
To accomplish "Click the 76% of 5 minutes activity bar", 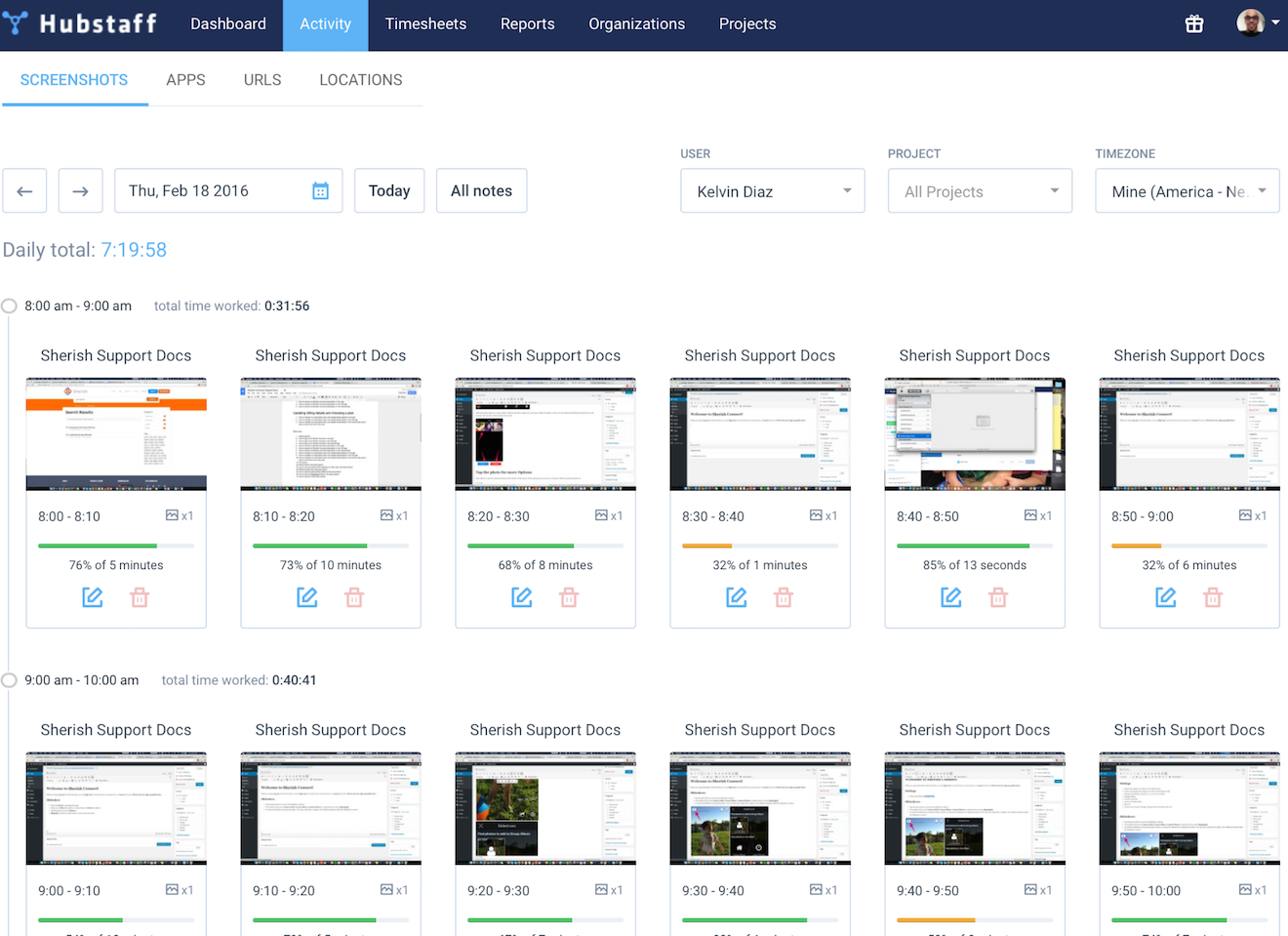I will click(x=116, y=546).
